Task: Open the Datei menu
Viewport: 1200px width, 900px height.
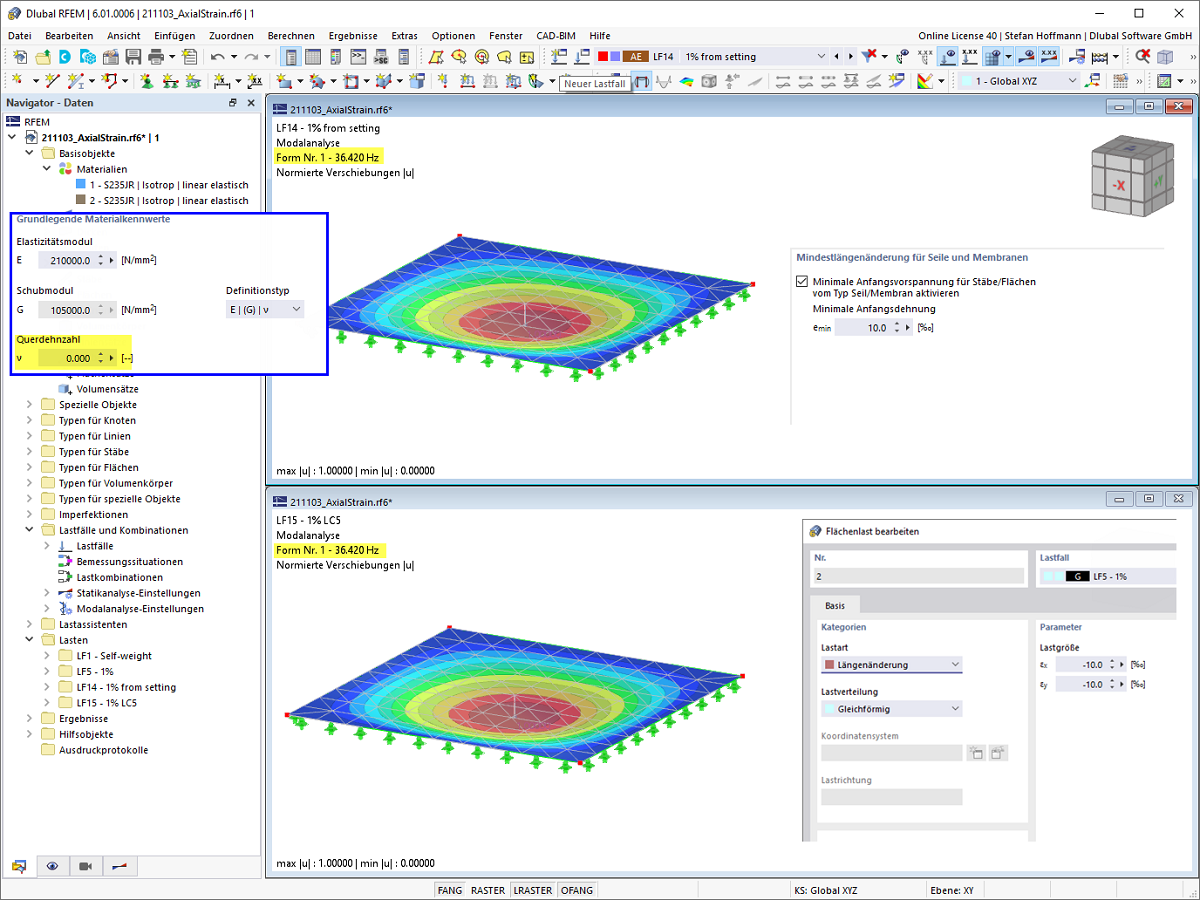Action: 20,35
